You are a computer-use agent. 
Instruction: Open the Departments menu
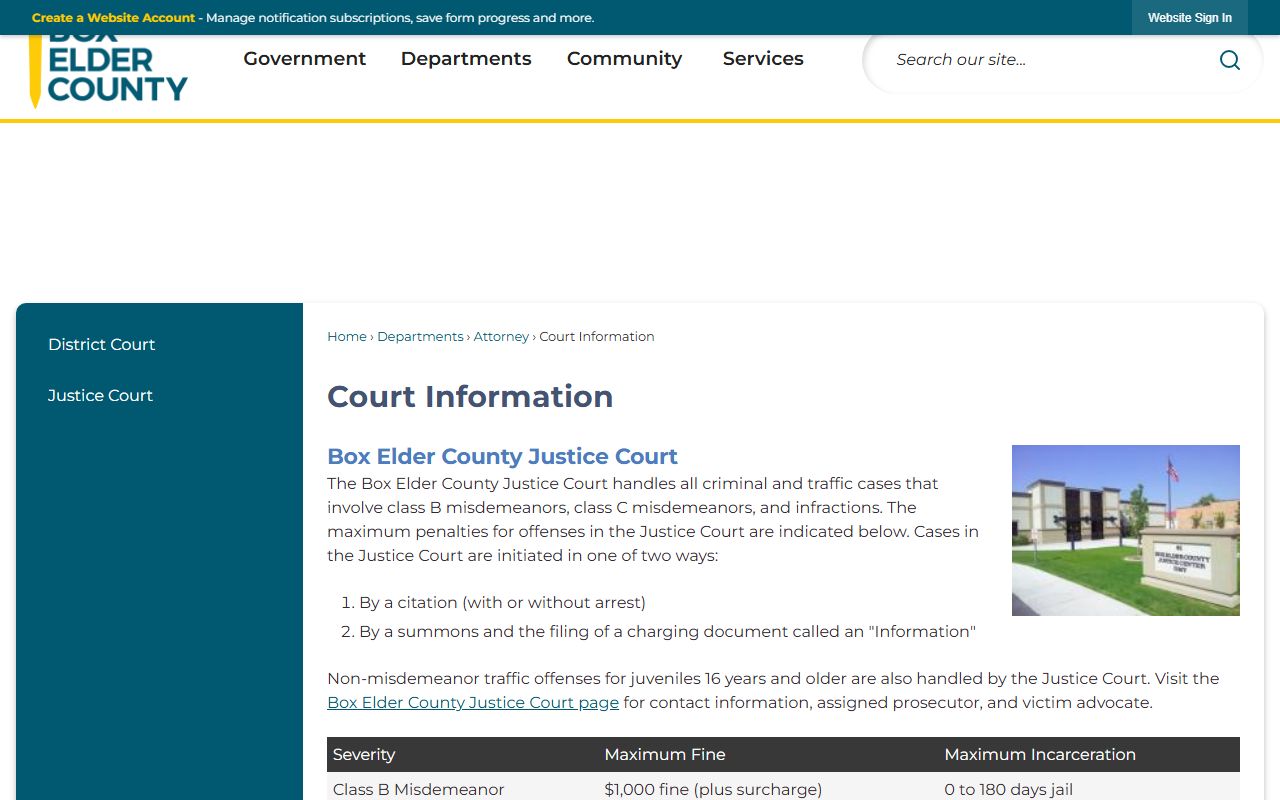click(x=466, y=59)
